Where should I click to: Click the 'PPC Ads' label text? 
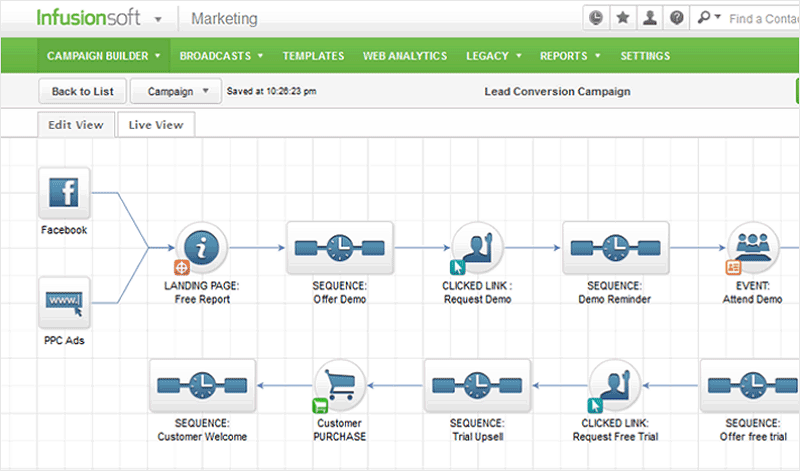(64, 340)
